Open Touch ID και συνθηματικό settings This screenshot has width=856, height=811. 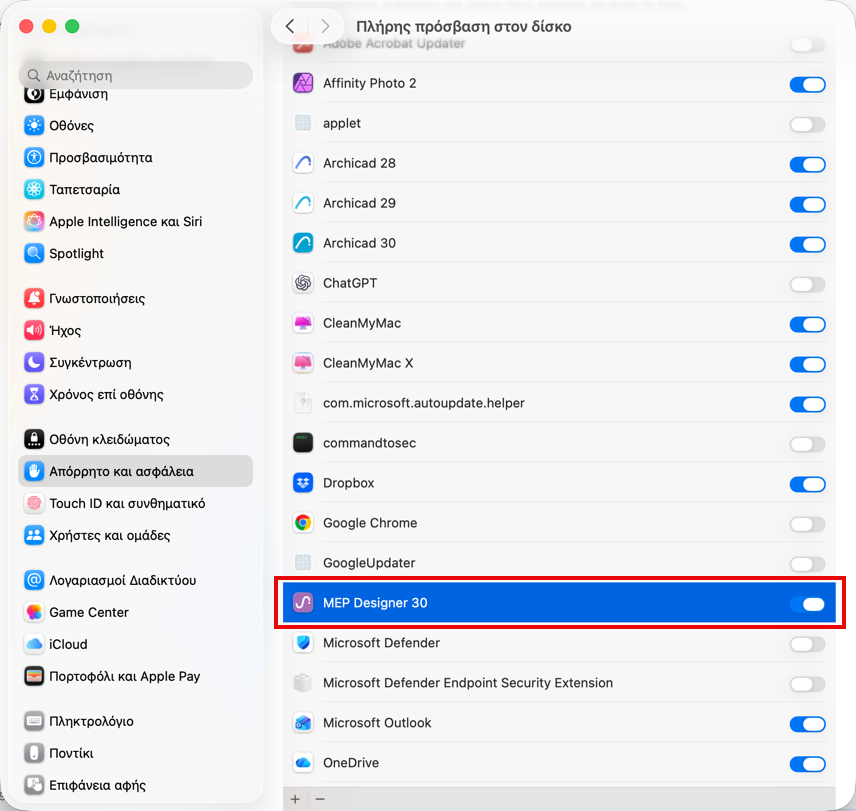[135, 503]
